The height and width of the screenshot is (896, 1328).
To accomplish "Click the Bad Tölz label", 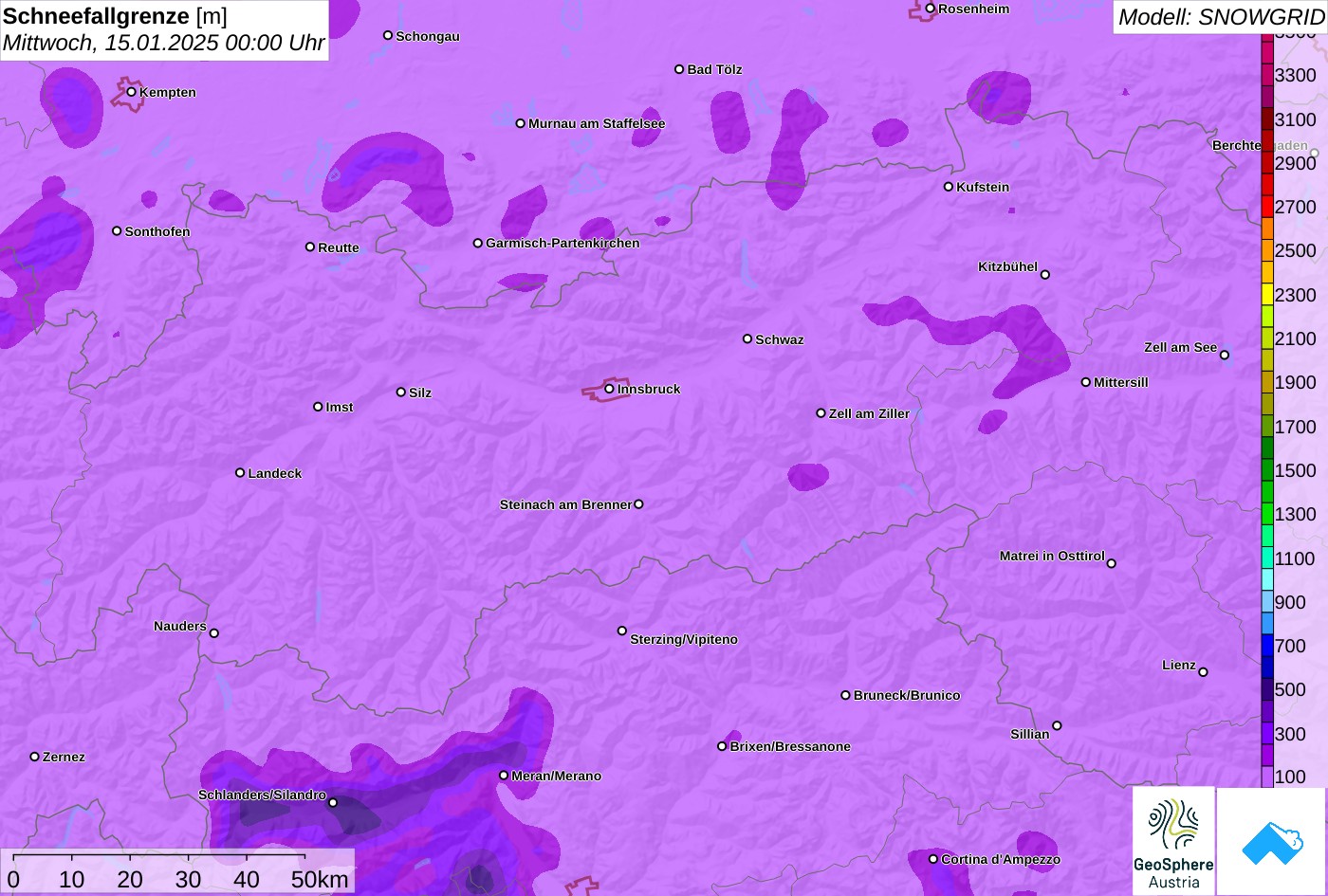I will click(714, 69).
